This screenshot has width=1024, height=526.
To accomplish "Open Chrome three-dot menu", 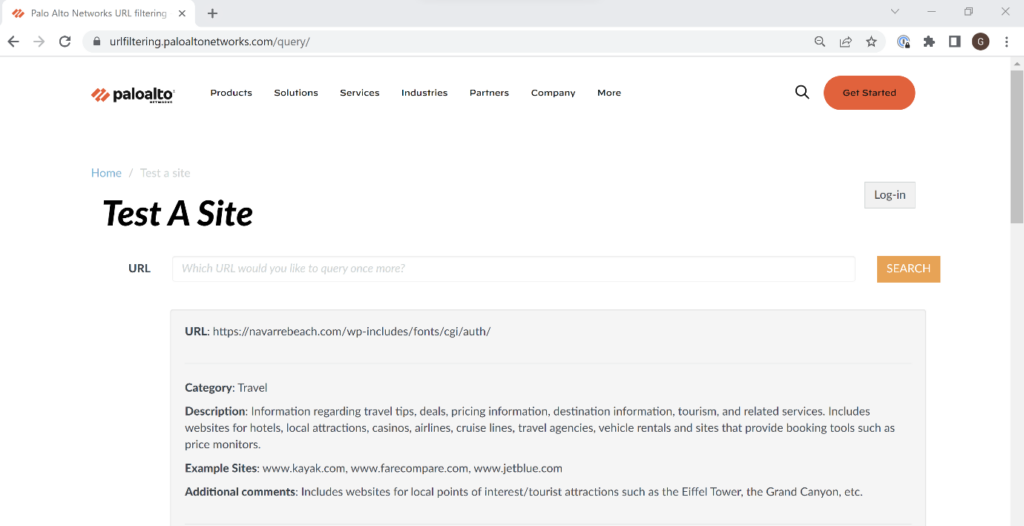I will [1006, 42].
